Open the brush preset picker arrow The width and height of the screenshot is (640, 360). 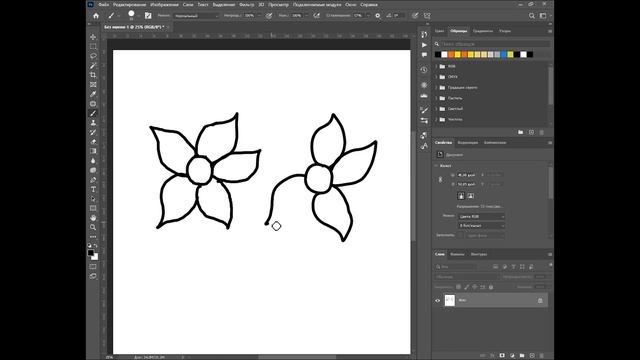pos(139,16)
